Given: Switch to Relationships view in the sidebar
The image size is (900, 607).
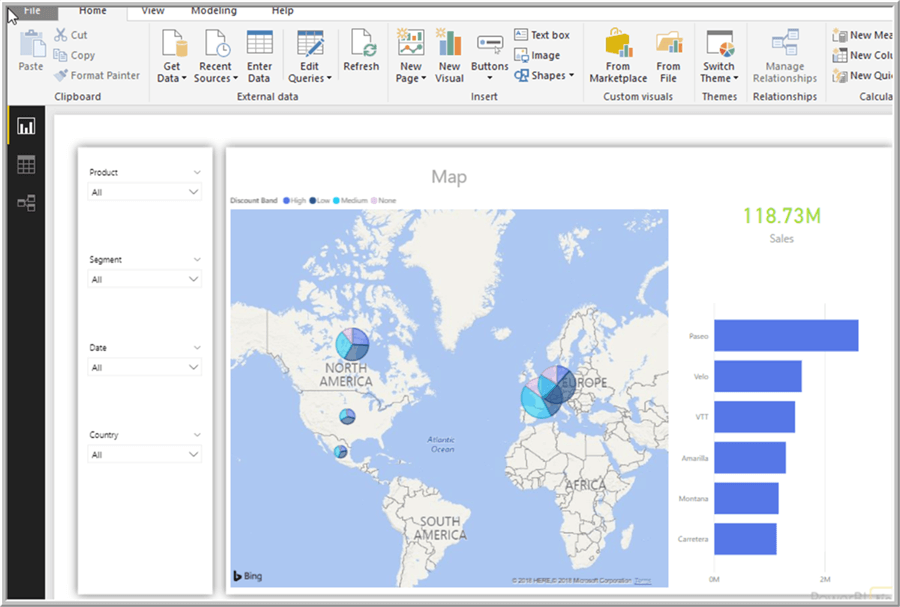Looking at the screenshot, I should tap(26, 203).
